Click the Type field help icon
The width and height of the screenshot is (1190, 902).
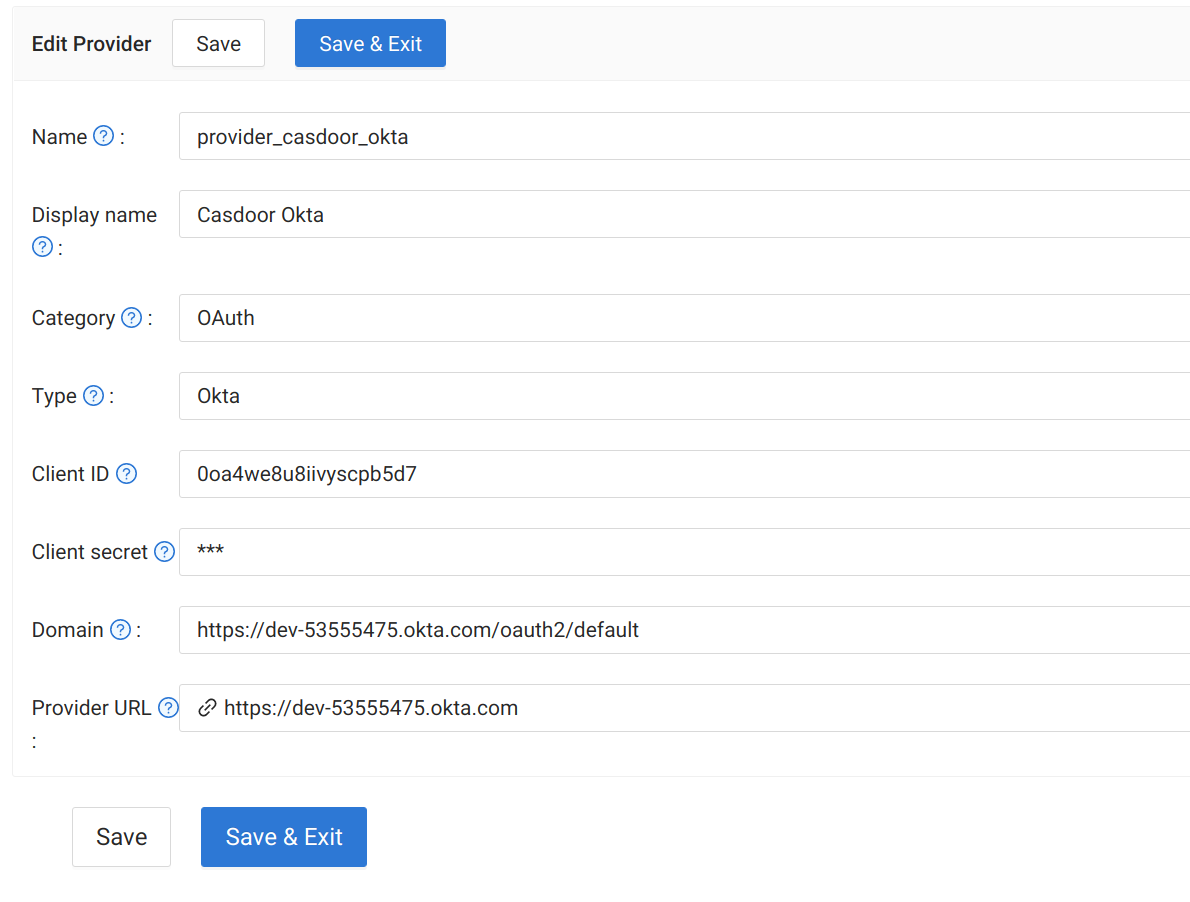point(93,395)
